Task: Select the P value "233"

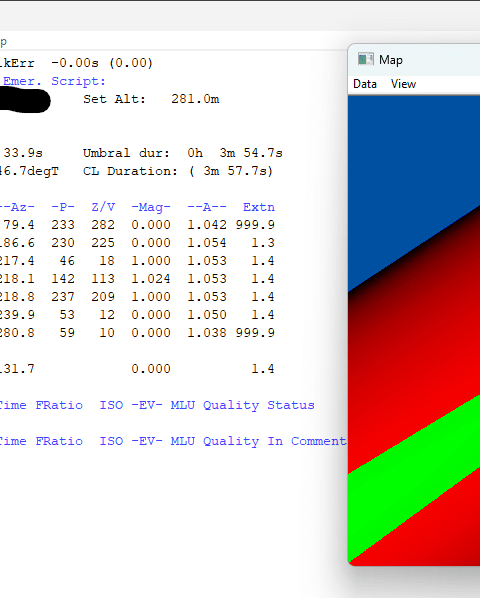Action: coord(63,225)
